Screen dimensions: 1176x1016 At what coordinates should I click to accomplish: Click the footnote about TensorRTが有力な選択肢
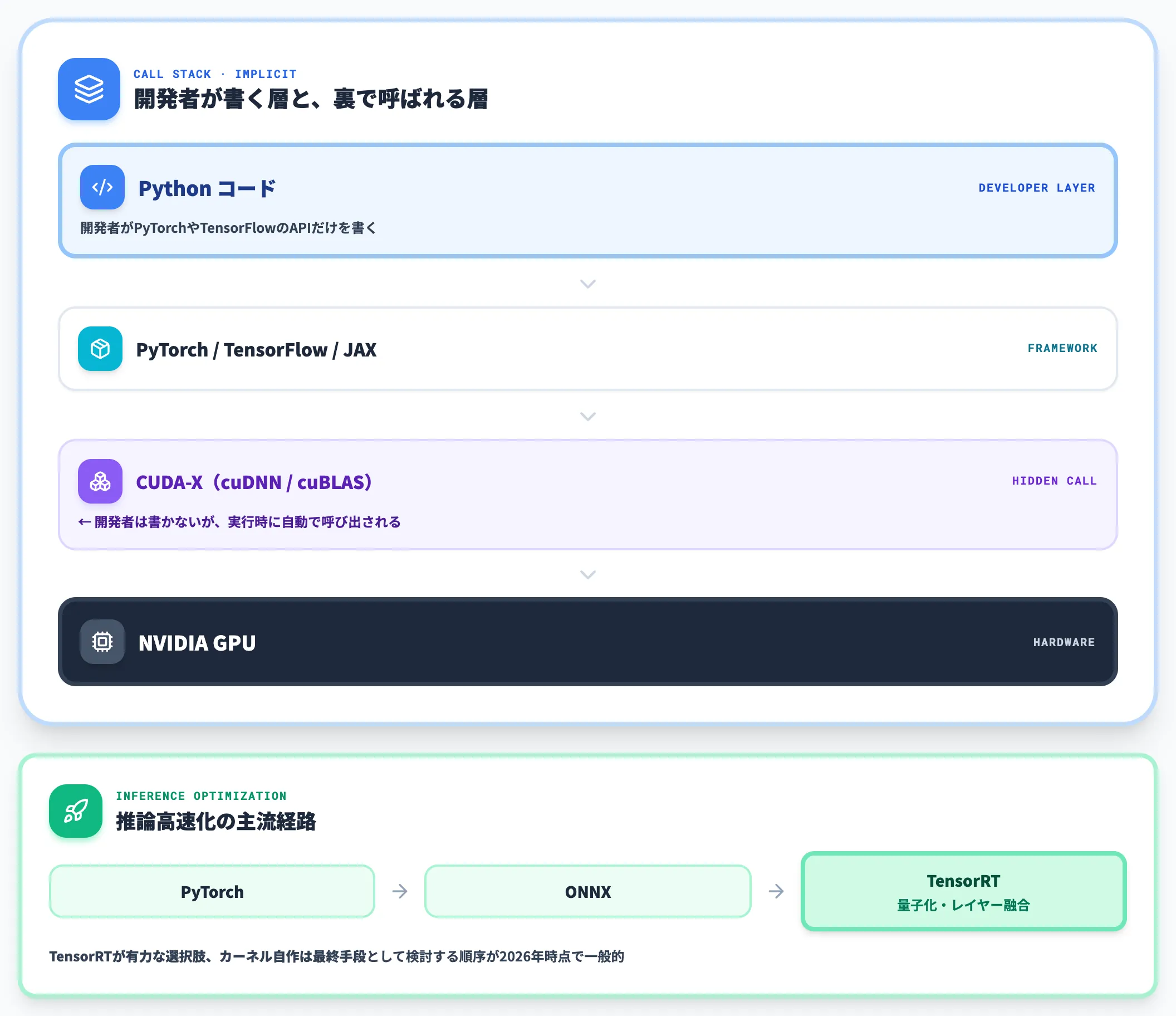click(x=336, y=956)
